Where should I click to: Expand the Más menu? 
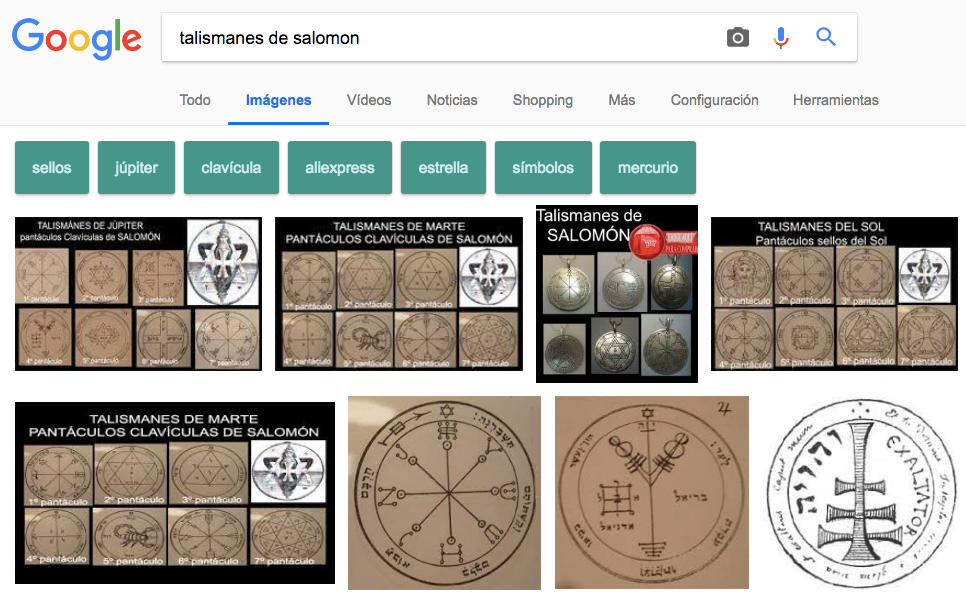[621, 100]
